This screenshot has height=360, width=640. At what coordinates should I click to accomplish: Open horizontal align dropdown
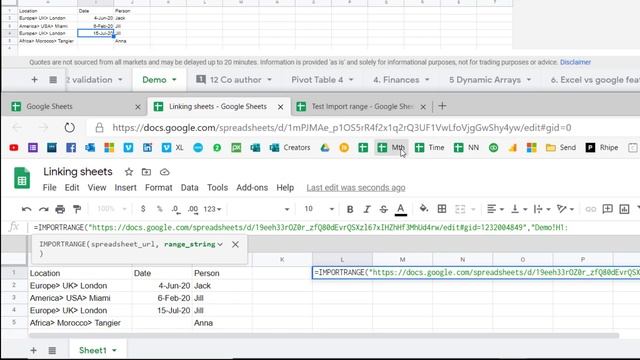click(x=496, y=209)
